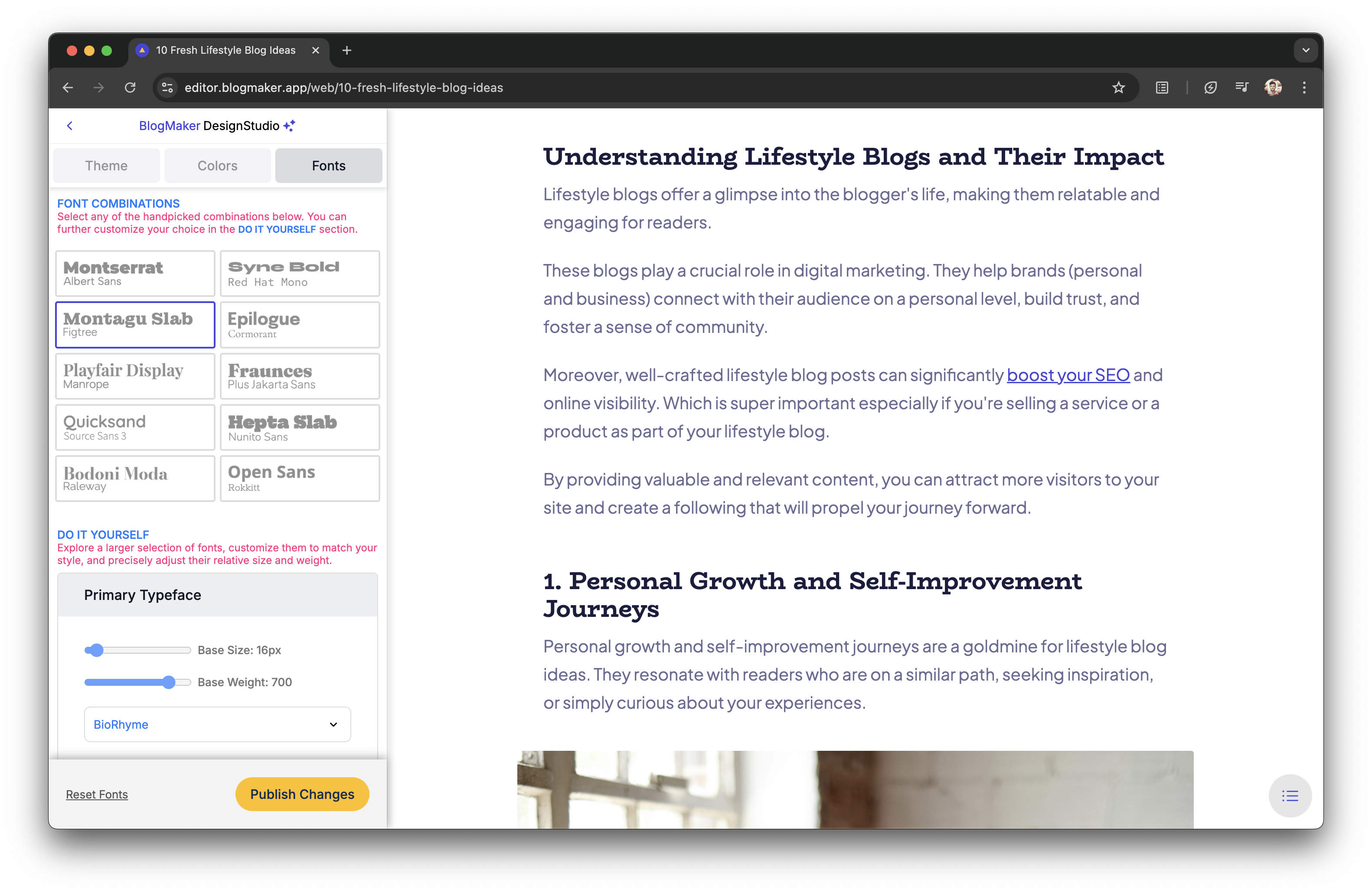Screen dimensions: 1372x893
Task: Open the BioRhyme typeface dropdown
Action: (217, 724)
